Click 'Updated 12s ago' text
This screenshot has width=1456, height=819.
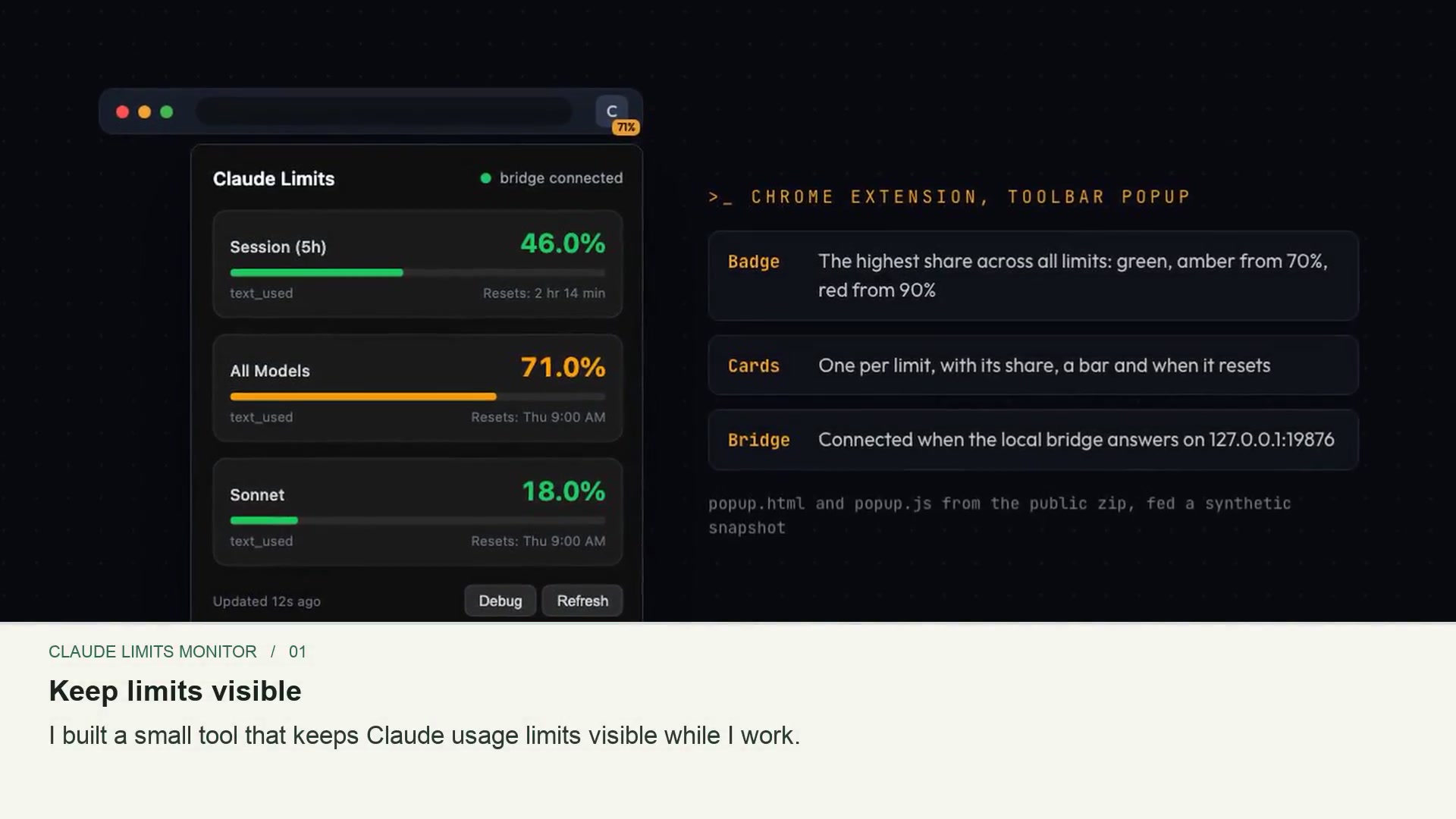[x=266, y=601]
